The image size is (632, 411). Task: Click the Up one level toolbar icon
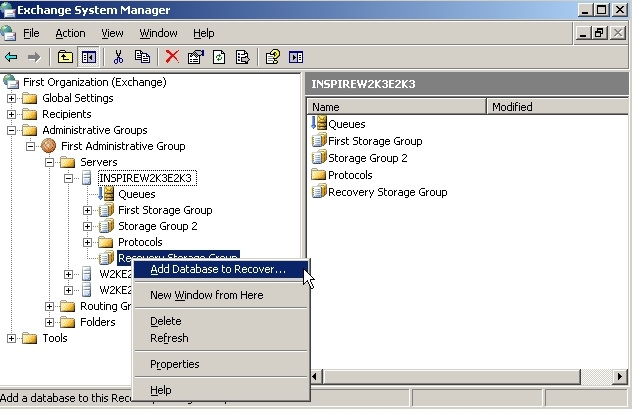coord(65,57)
